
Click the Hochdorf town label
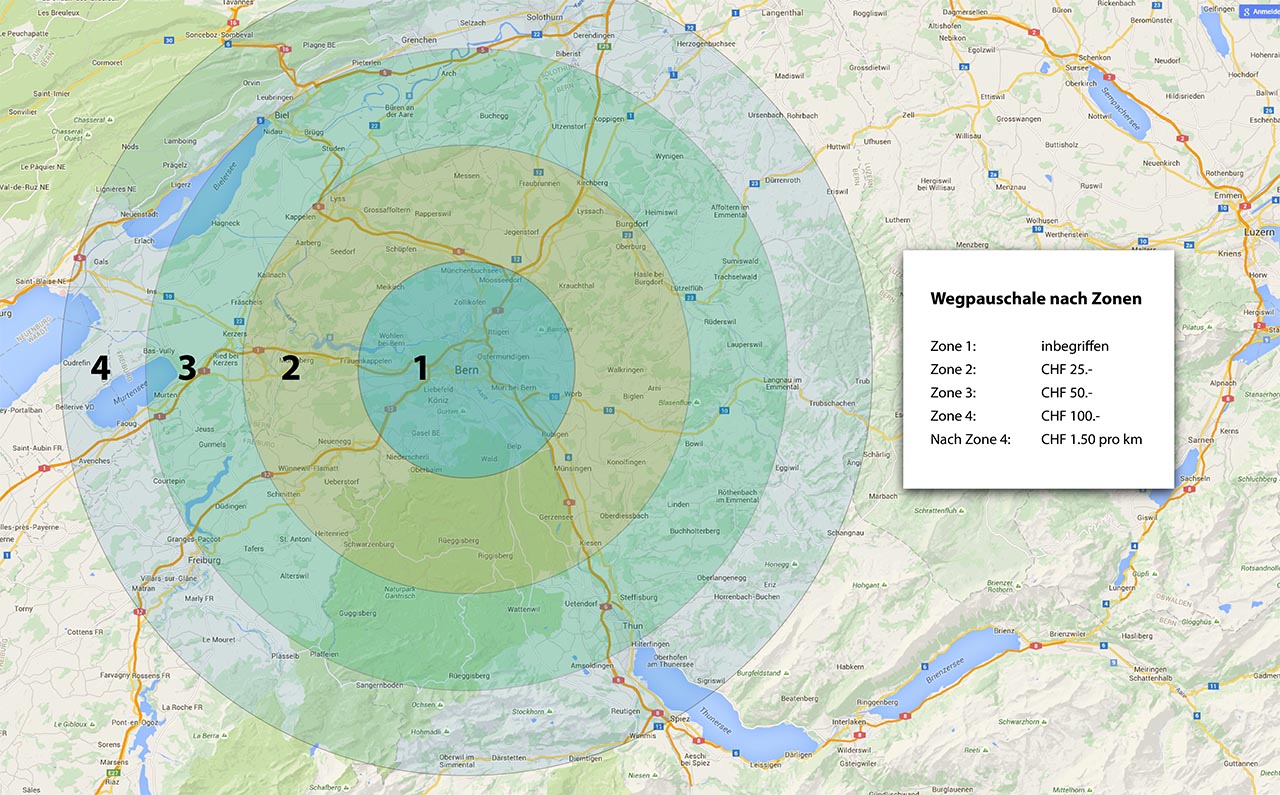(x=1243, y=75)
